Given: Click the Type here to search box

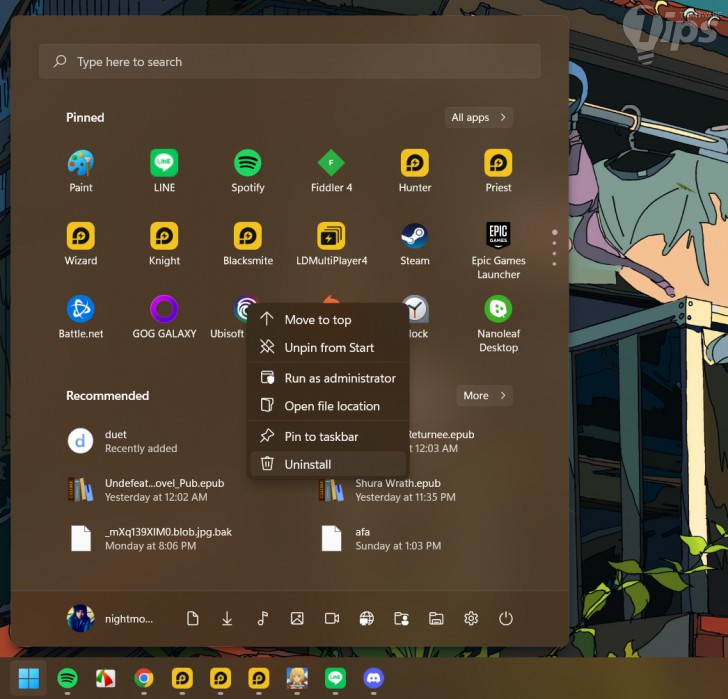Looking at the screenshot, I should tap(290, 61).
